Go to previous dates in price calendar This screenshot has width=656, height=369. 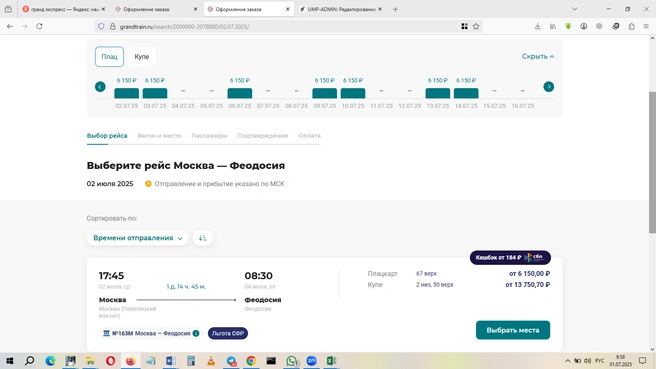coord(100,87)
